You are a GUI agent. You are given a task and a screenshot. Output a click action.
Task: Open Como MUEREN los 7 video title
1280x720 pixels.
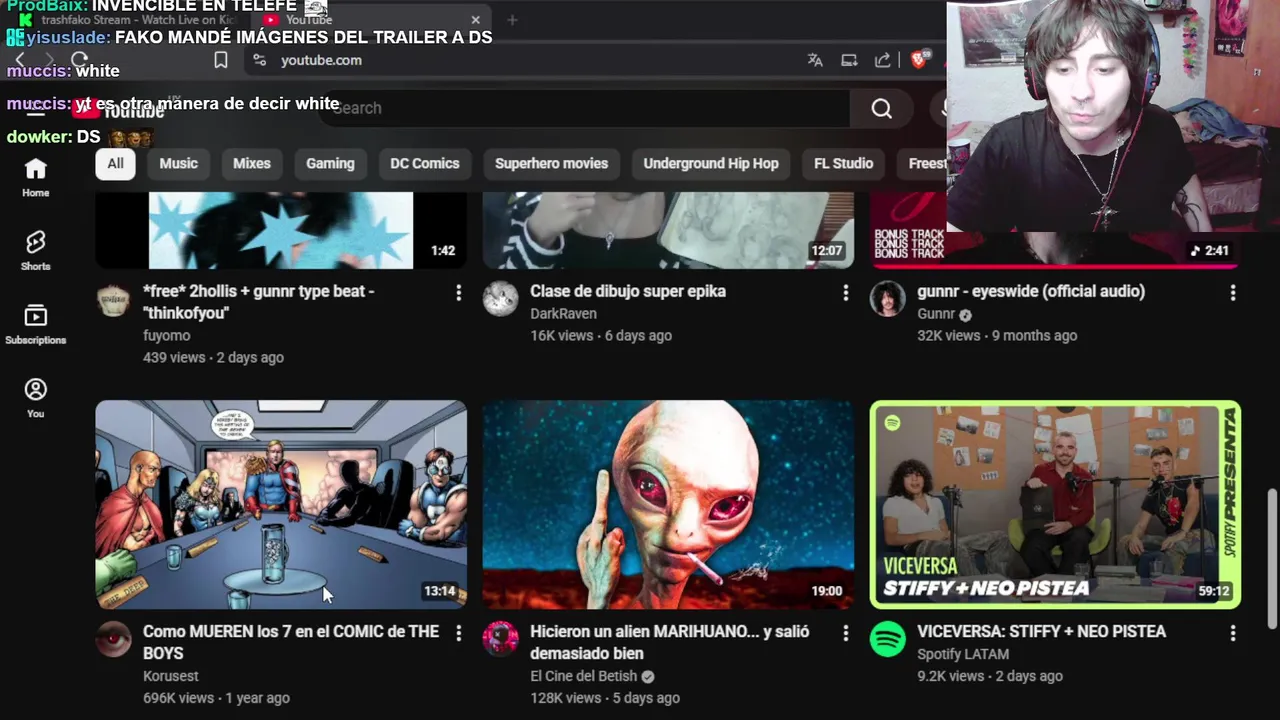(291, 642)
